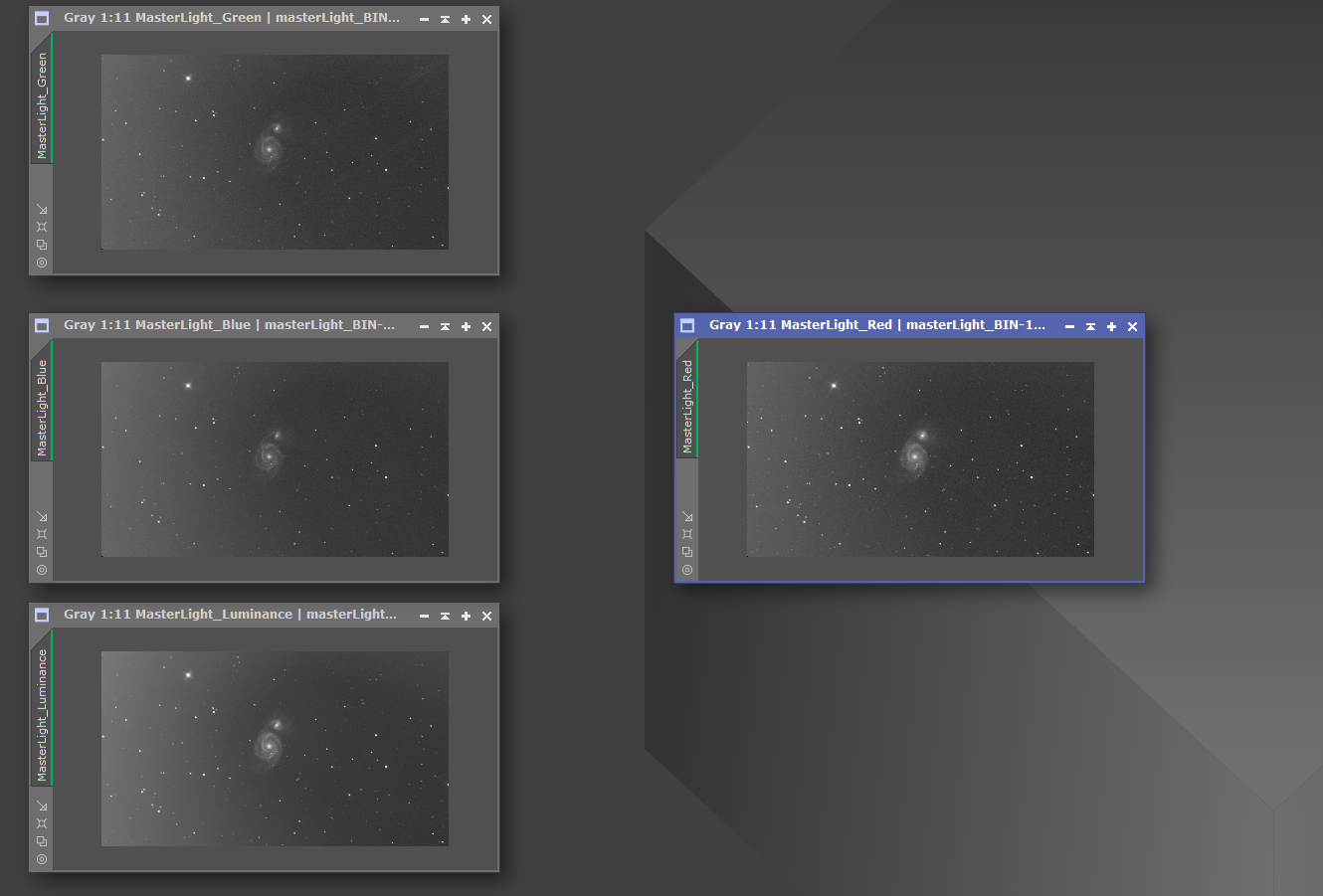
Task: Click the concentric-circle icon in MasterLight_Blue window
Action: click(42, 570)
